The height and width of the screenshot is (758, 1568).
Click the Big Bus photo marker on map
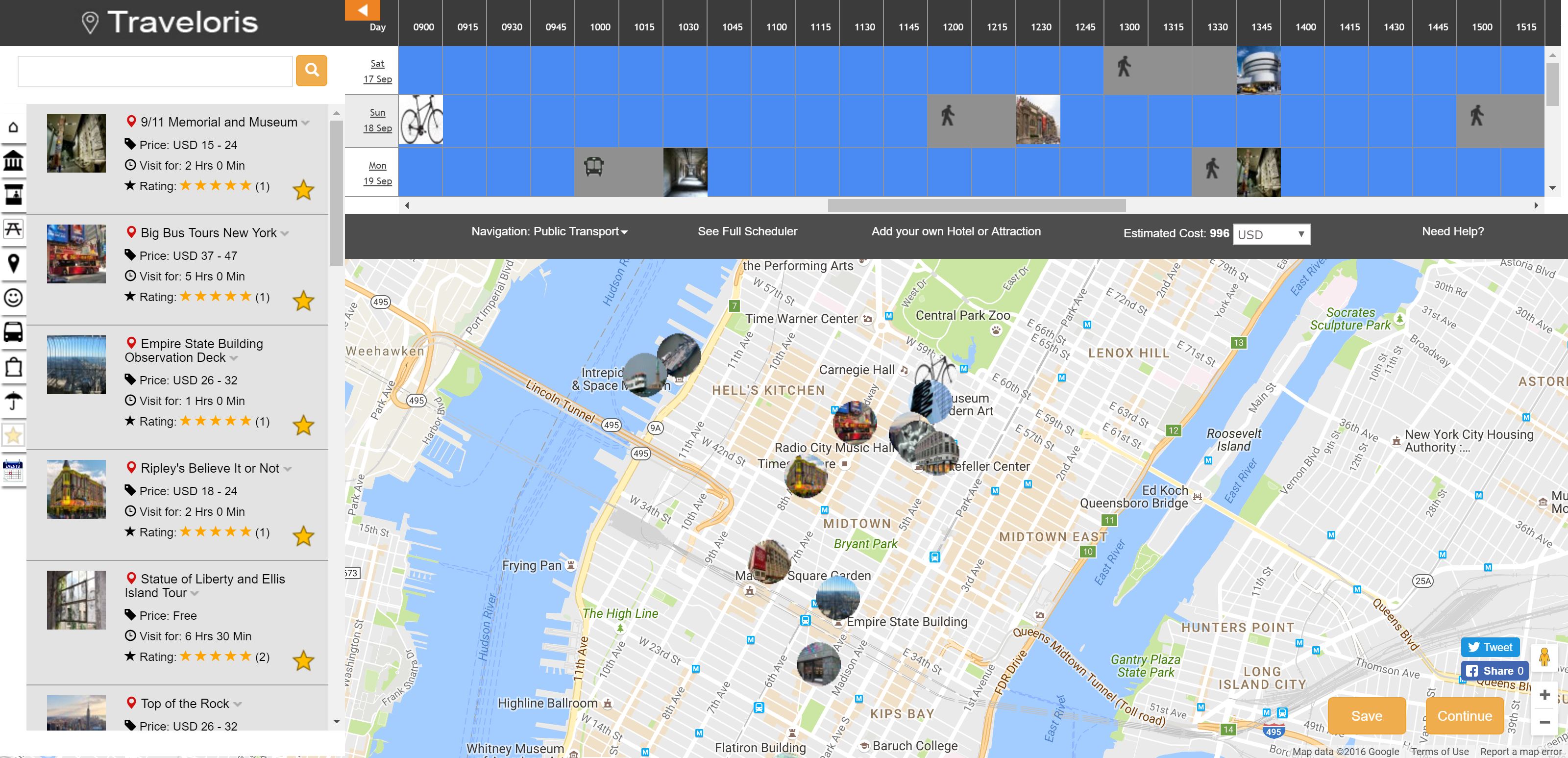click(855, 422)
